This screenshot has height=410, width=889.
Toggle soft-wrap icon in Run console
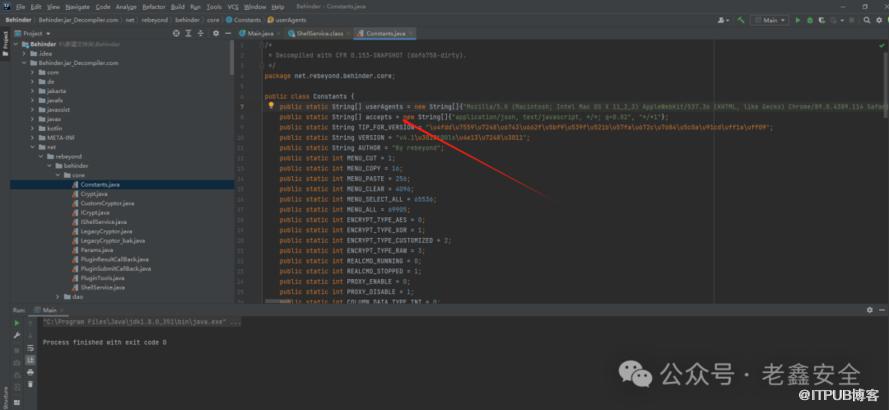point(30,348)
